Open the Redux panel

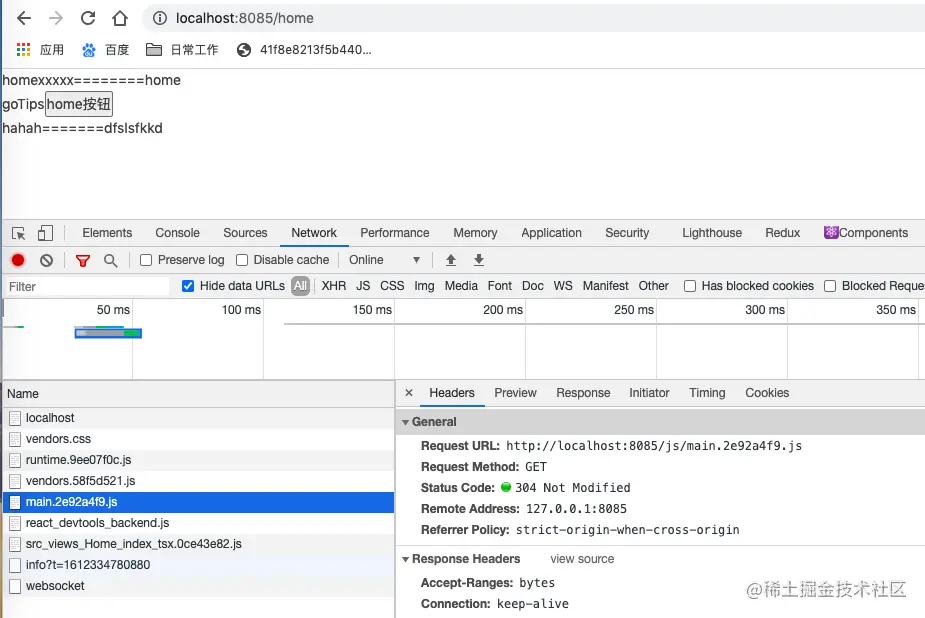[783, 233]
